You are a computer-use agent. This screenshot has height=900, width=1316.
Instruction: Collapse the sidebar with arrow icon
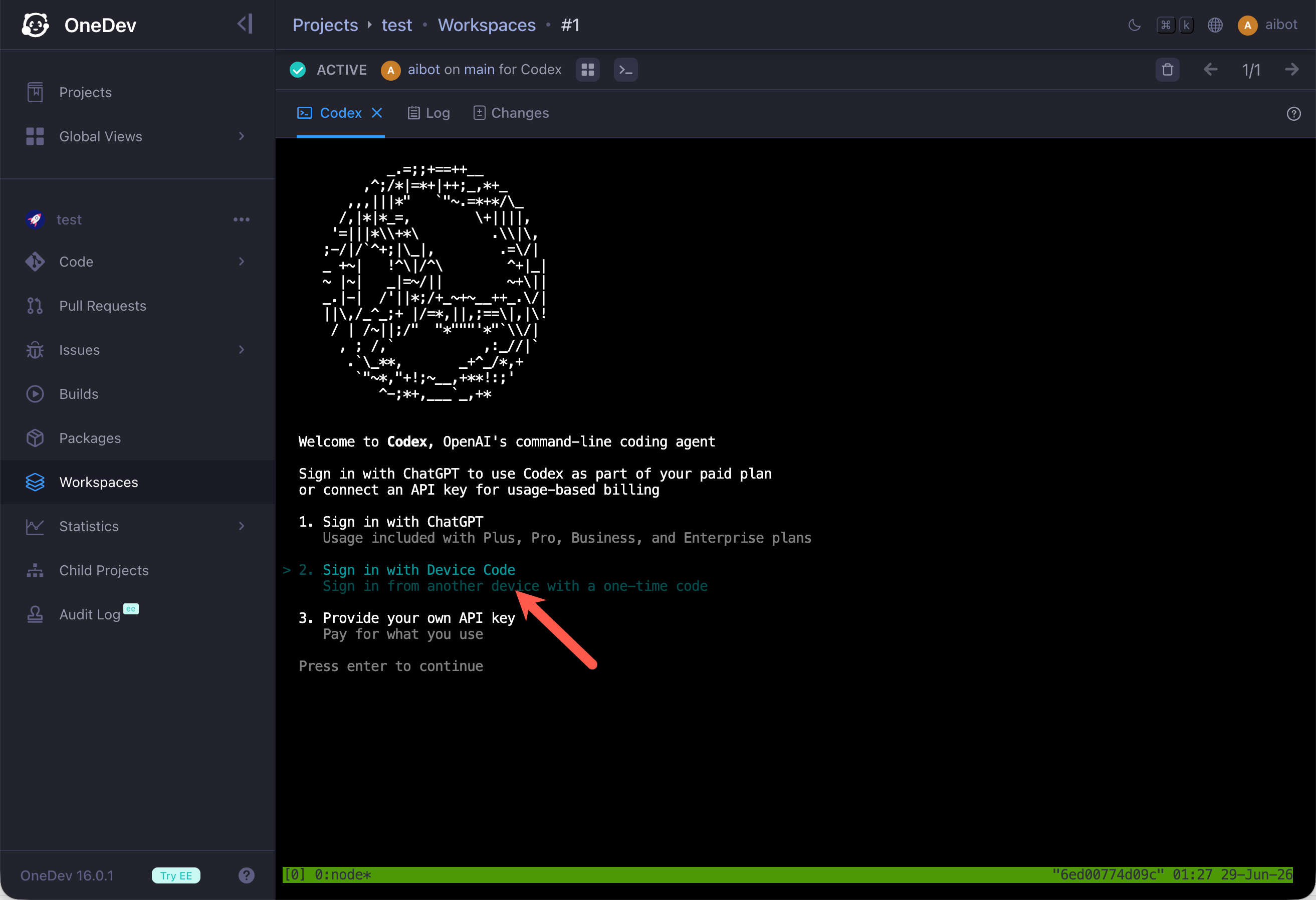click(x=245, y=25)
